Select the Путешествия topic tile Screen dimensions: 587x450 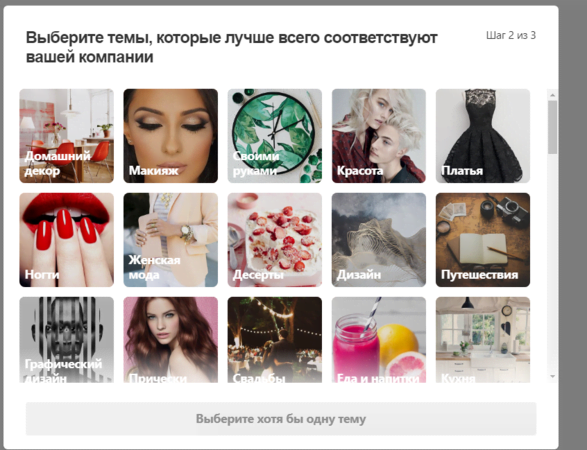[x=483, y=240]
